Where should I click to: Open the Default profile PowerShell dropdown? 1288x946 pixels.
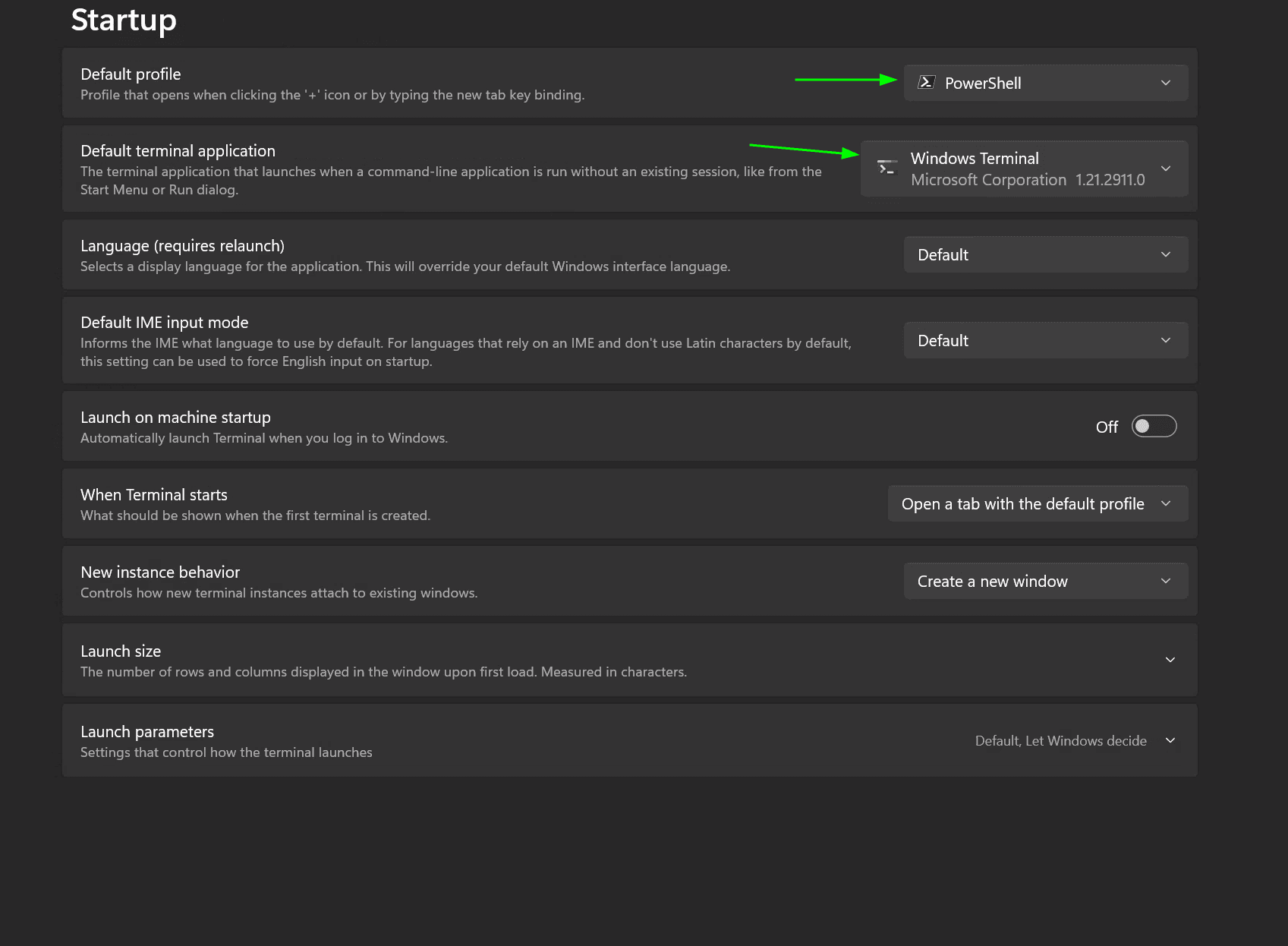[x=1045, y=83]
